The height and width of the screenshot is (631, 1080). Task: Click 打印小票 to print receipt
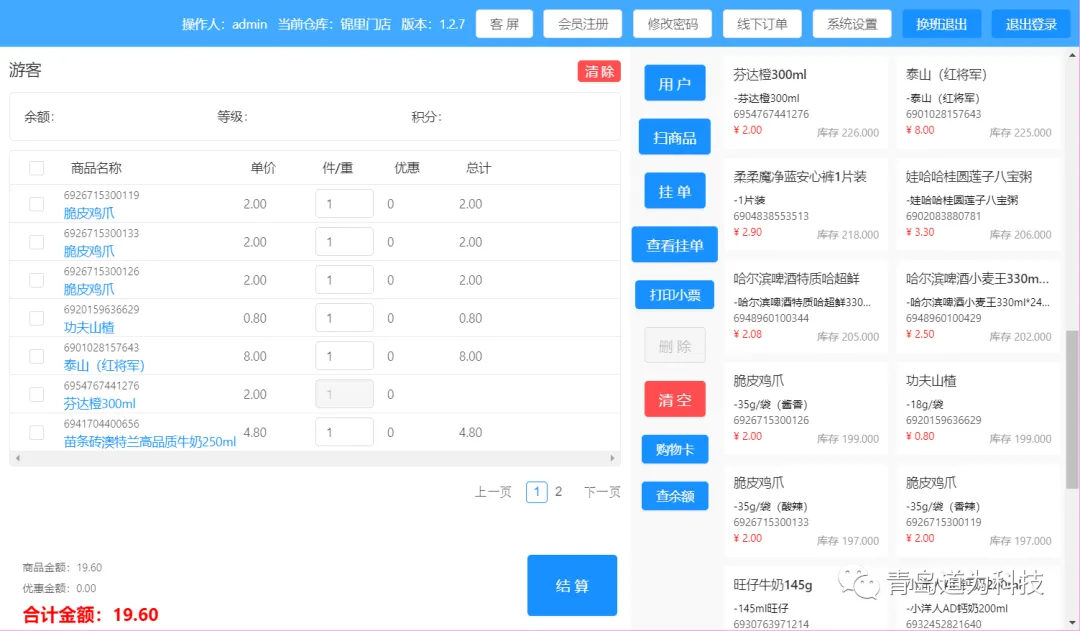674,295
